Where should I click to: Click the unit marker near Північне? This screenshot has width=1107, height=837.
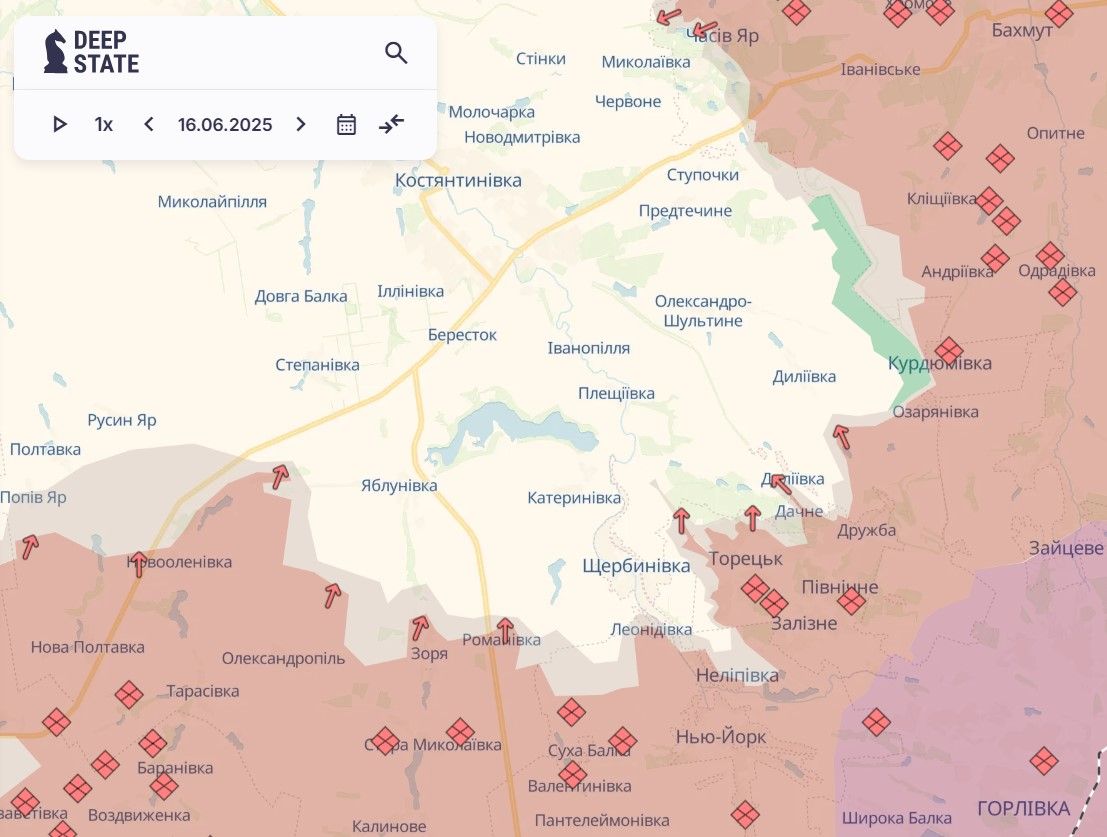tap(851, 601)
